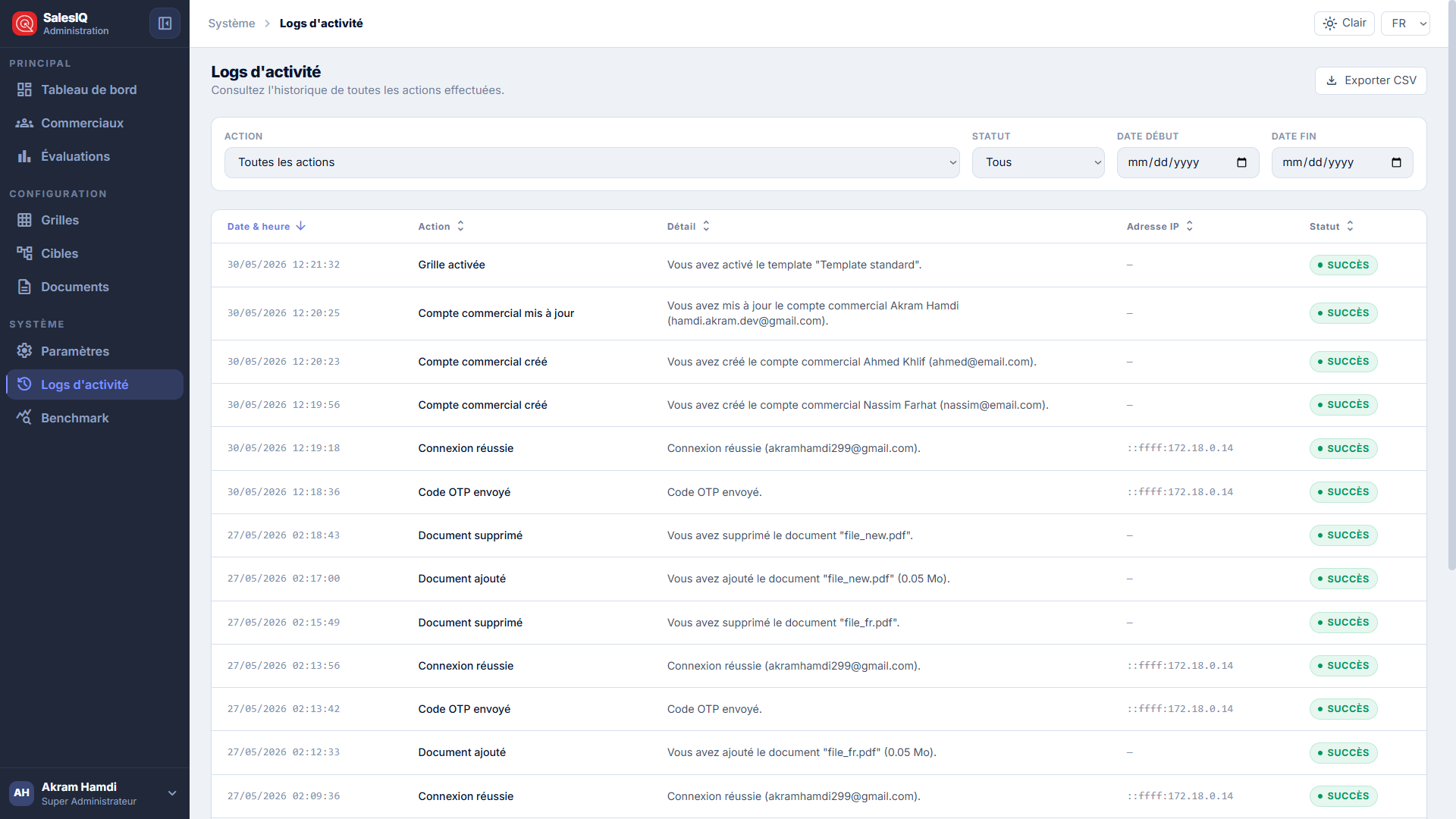This screenshot has height=819, width=1456.
Task: Click the SUCCÈS badge for Grille activée
Action: click(x=1343, y=265)
